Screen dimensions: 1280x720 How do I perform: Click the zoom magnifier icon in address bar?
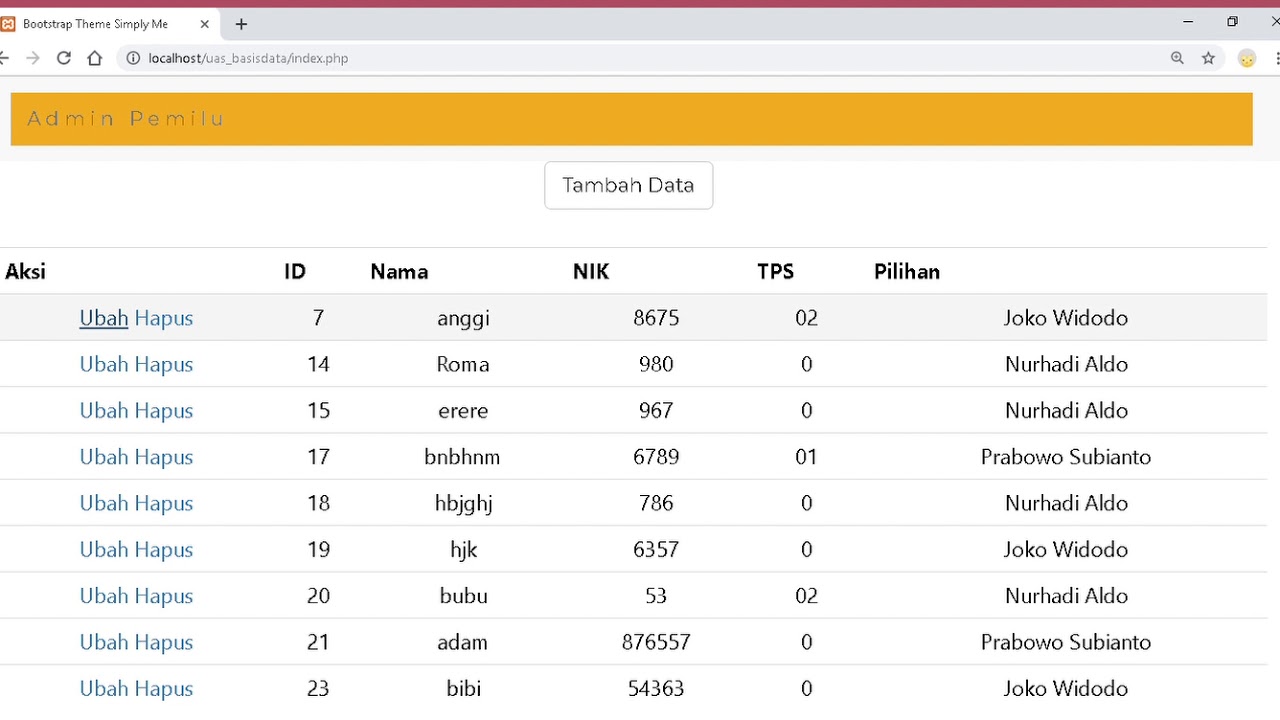(x=1177, y=58)
